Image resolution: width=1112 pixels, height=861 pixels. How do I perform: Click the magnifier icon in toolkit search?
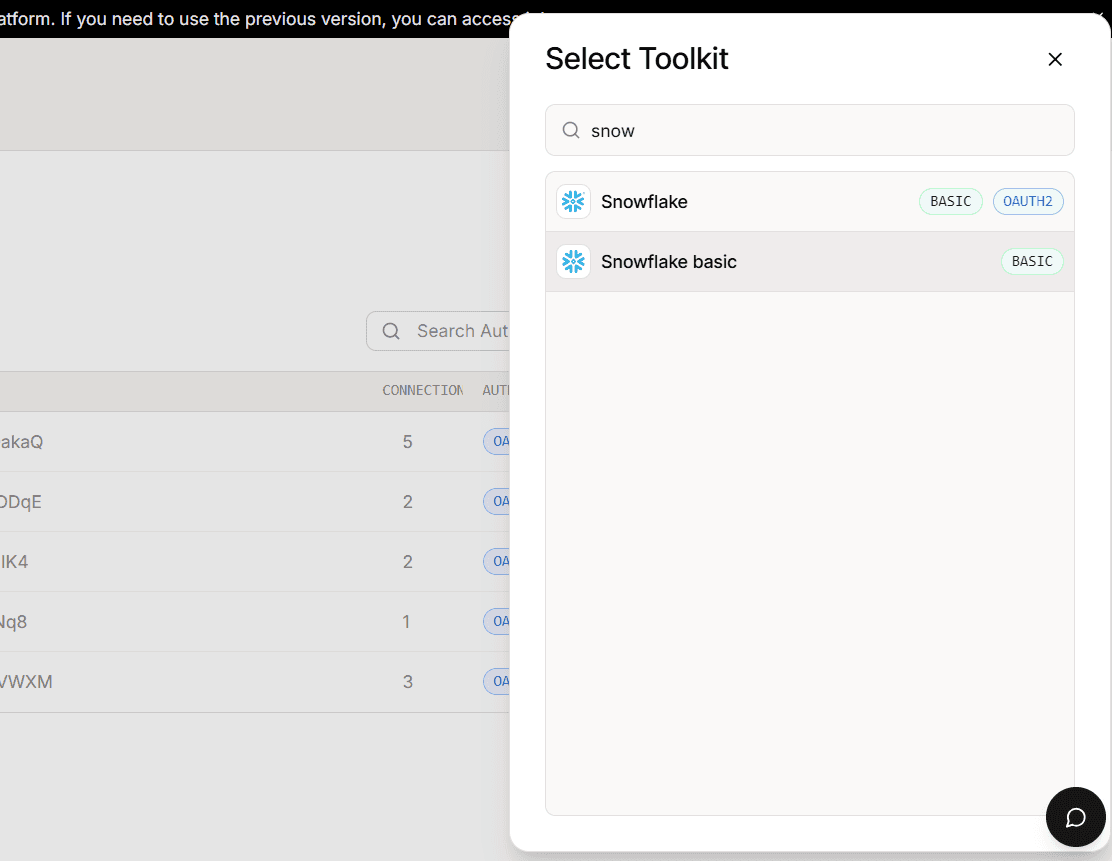point(571,130)
